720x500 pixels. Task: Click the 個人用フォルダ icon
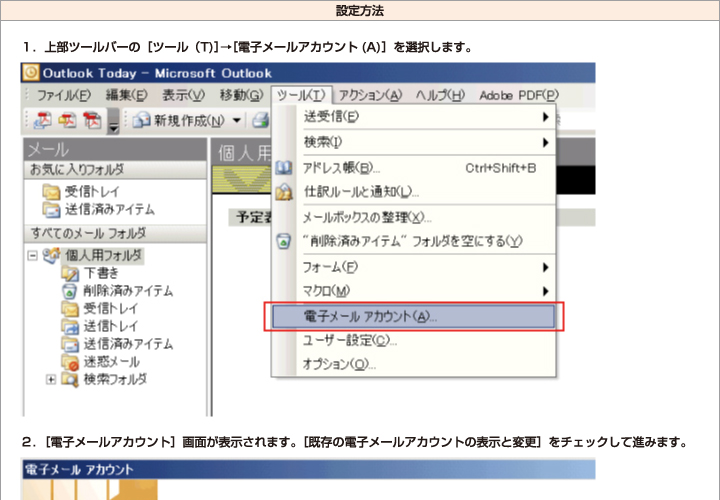click(x=51, y=255)
